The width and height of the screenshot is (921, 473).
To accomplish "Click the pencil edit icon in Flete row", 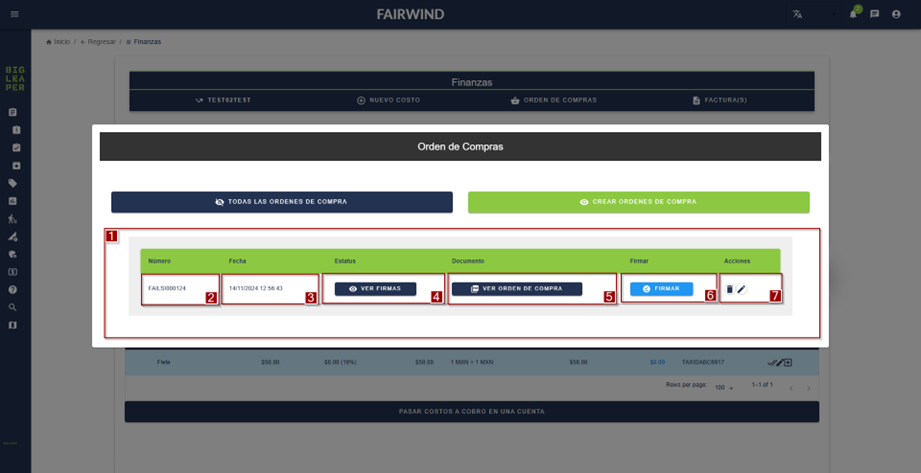I will pyautogui.click(x=779, y=363).
